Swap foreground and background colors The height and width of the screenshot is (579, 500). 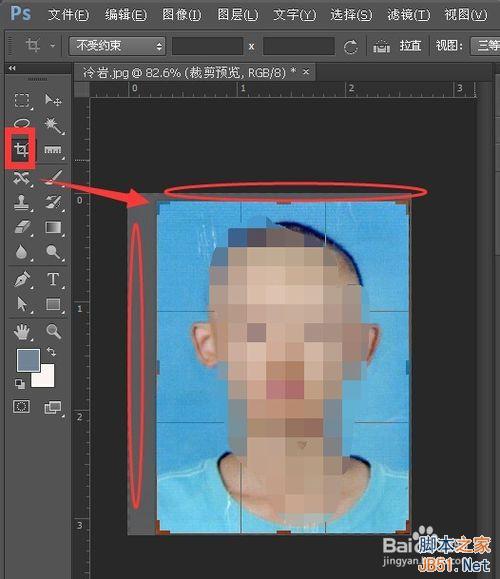[51, 352]
